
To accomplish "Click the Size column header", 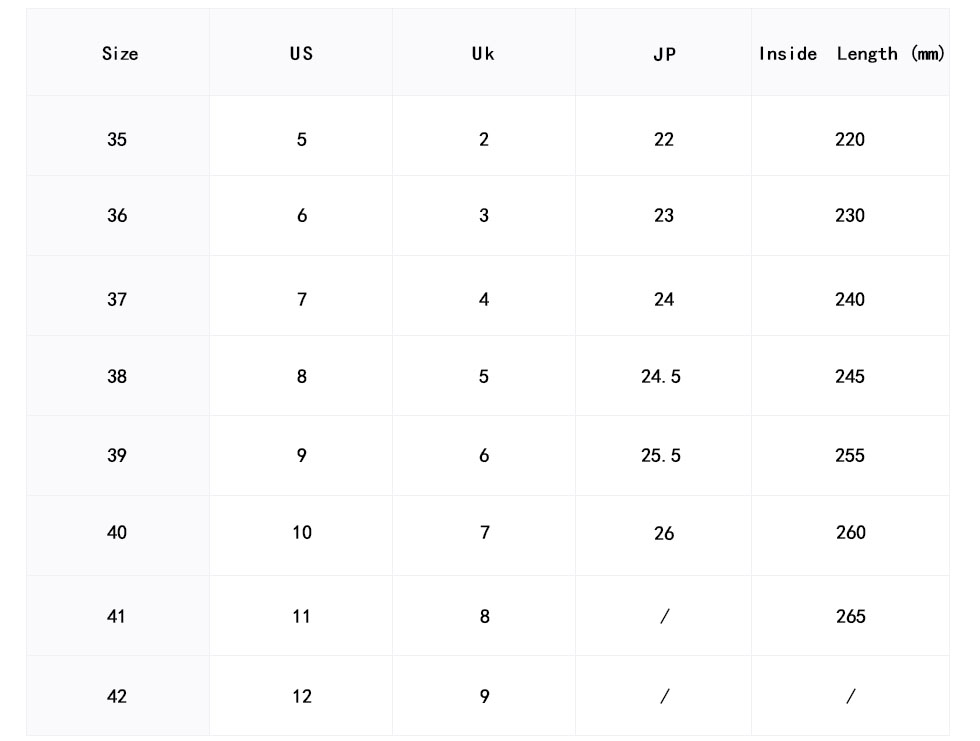I will (x=119, y=54).
